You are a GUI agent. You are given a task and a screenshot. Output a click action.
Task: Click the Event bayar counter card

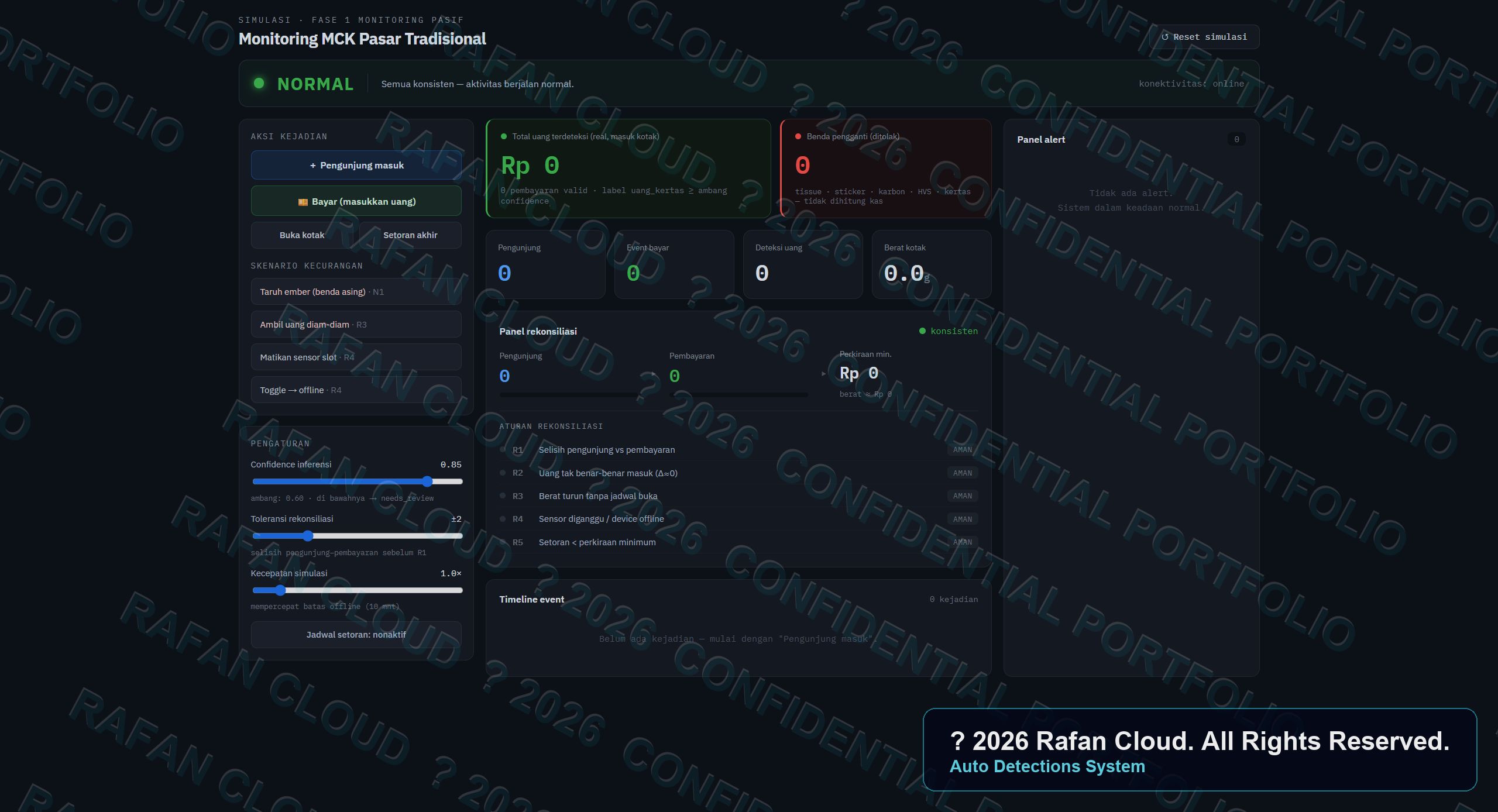pos(674,264)
